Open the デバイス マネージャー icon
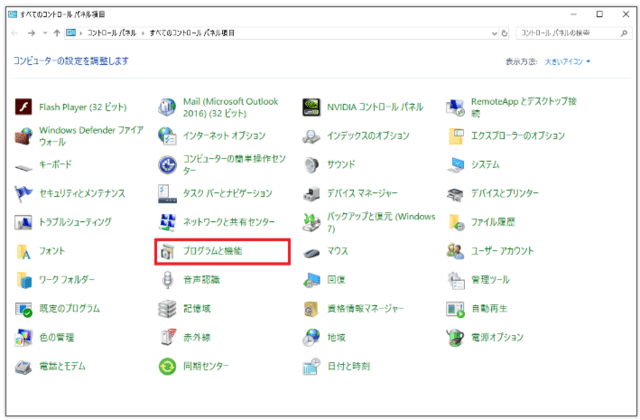The width and height of the screenshot is (640, 420). 311,193
